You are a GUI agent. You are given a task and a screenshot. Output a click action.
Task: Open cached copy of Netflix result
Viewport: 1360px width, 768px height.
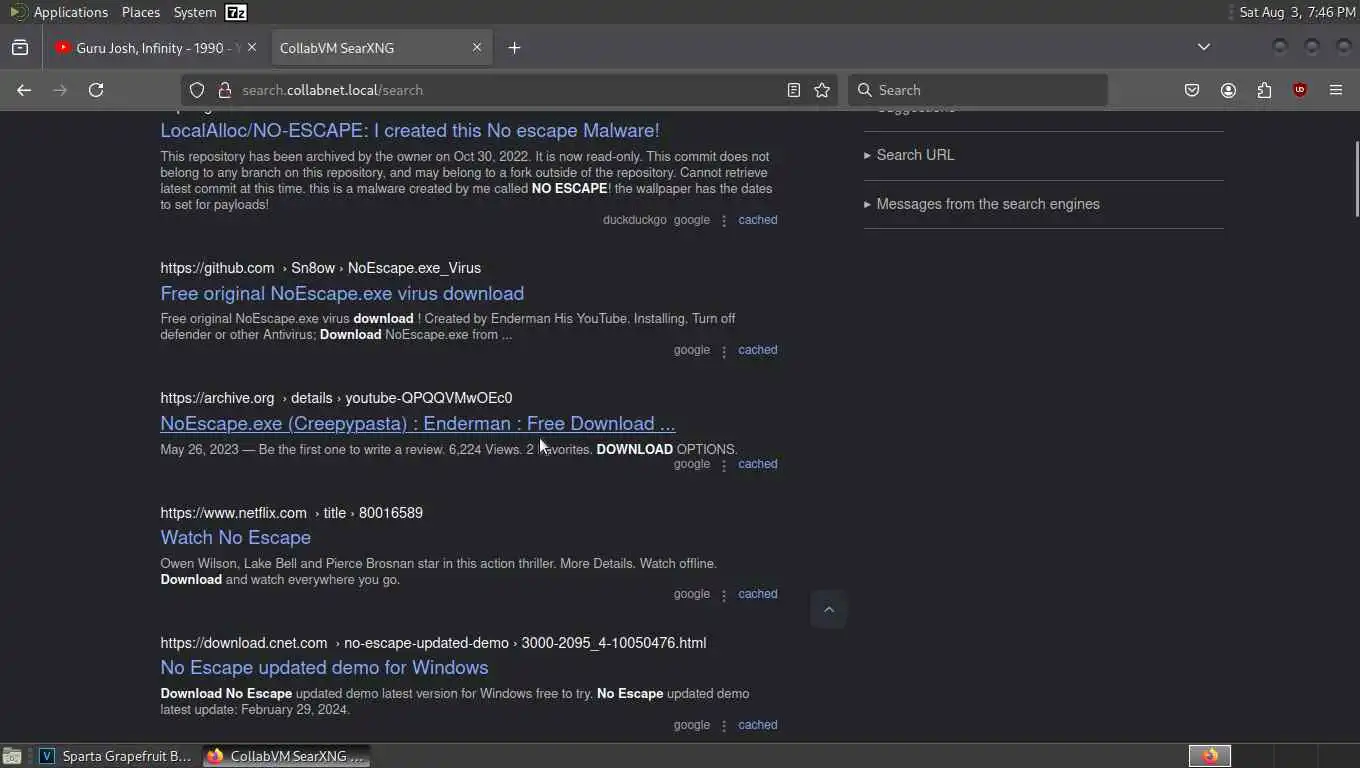click(758, 594)
